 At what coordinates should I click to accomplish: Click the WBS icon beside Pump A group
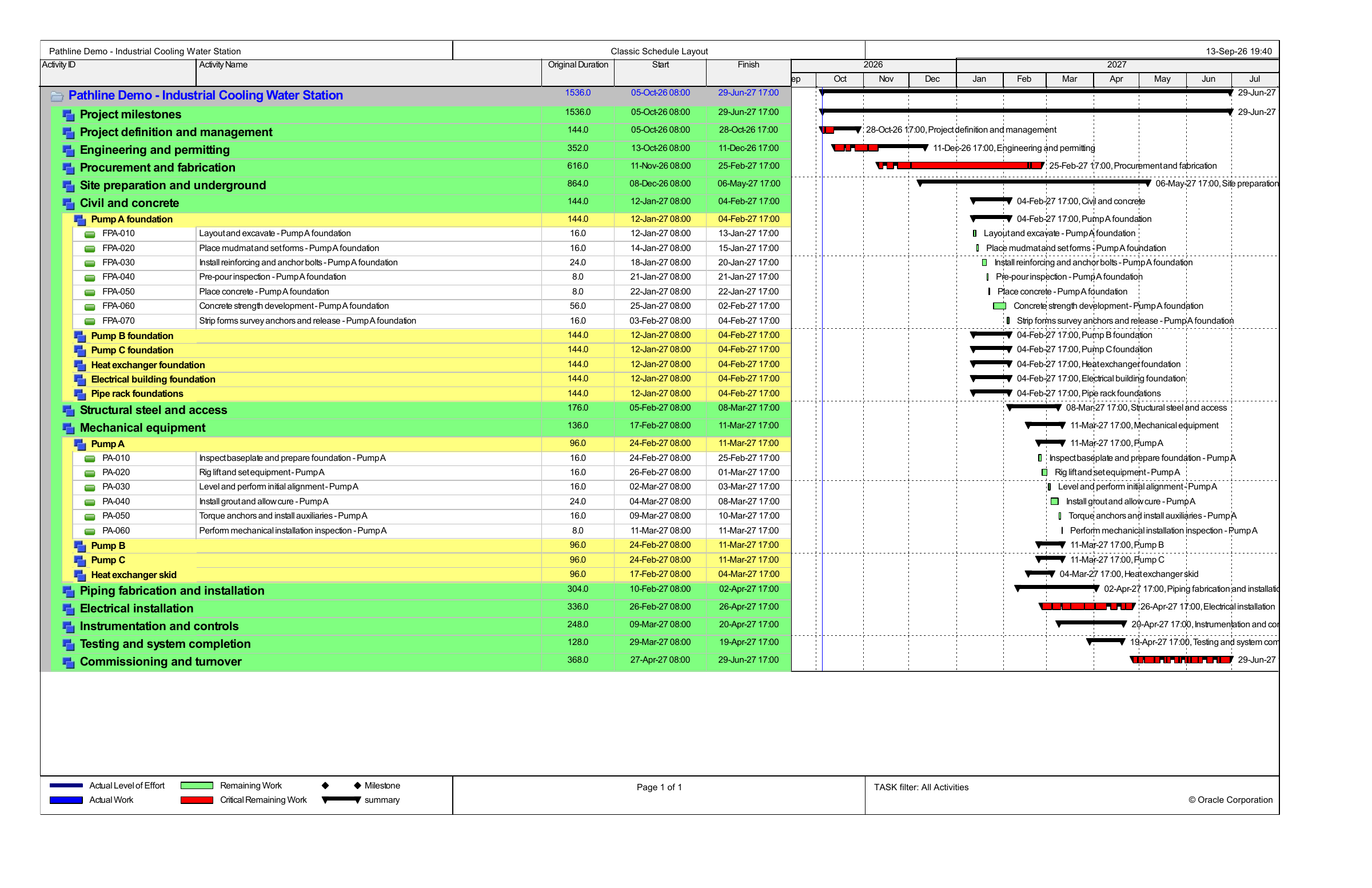[x=80, y=445]
